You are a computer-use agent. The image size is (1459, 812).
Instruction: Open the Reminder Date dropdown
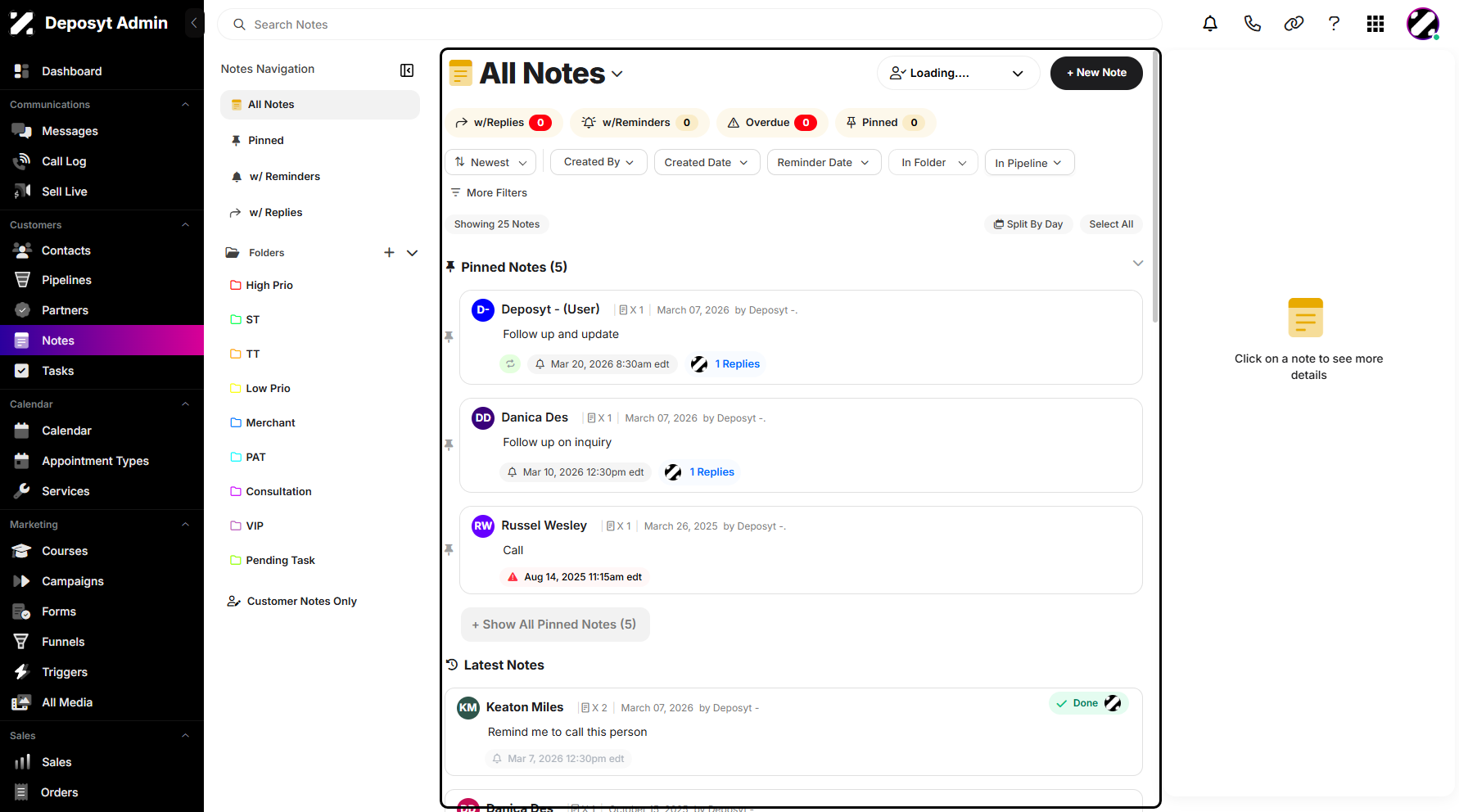(824, 162)
